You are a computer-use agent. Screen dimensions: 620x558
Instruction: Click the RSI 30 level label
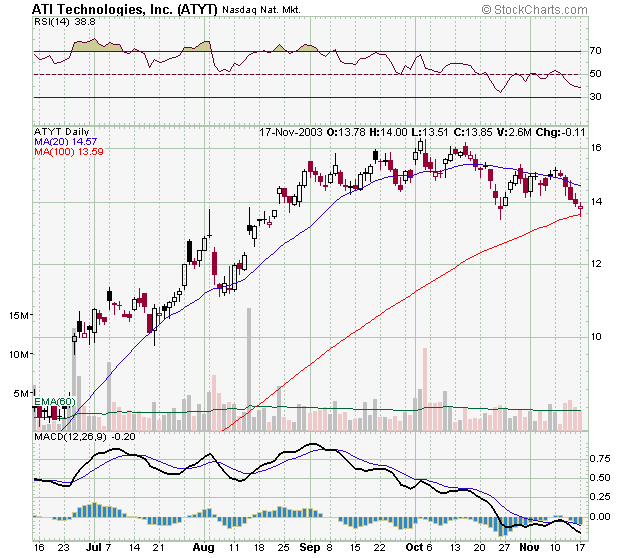click(x=595, y=96)
